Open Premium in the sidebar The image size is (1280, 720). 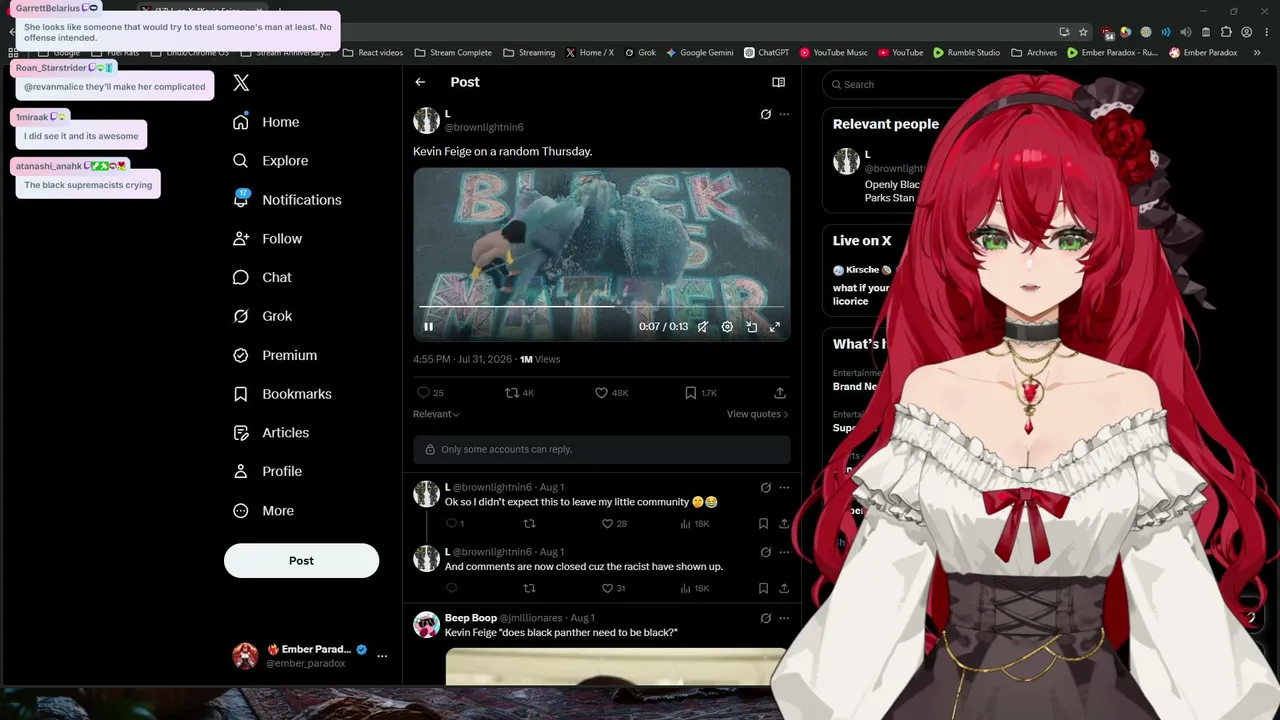point(275,355)
